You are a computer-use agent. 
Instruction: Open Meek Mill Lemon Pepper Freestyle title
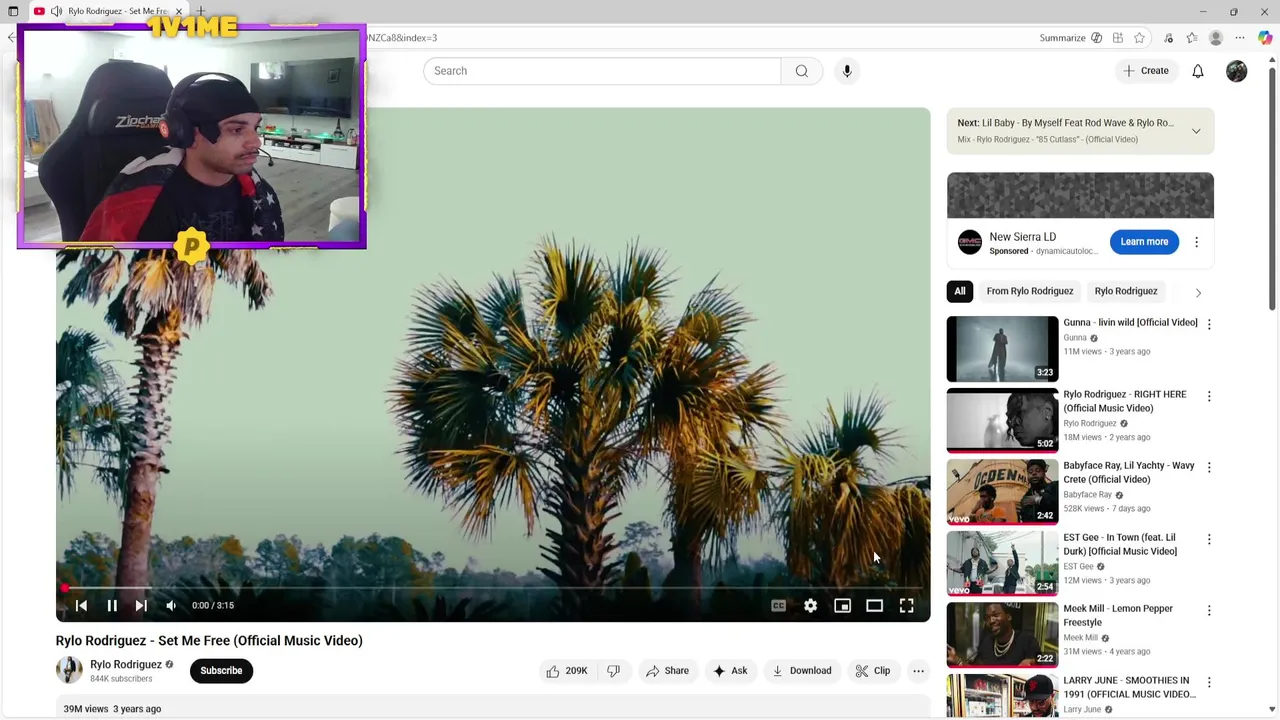(1118, 615)
